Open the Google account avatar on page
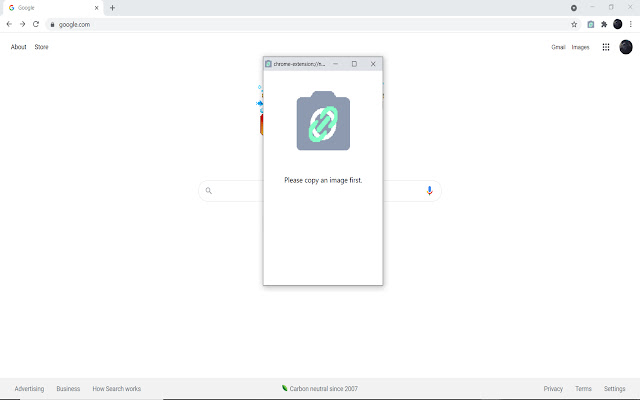 (x=626, y=47)
